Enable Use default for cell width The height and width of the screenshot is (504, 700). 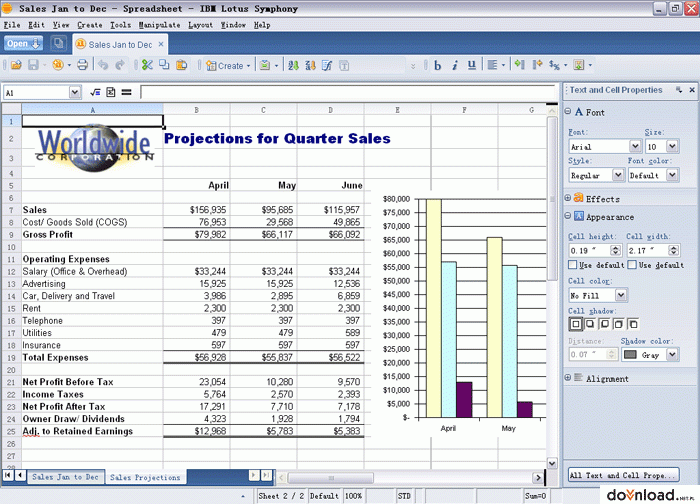pyautogui.click(x=632, y=265)
